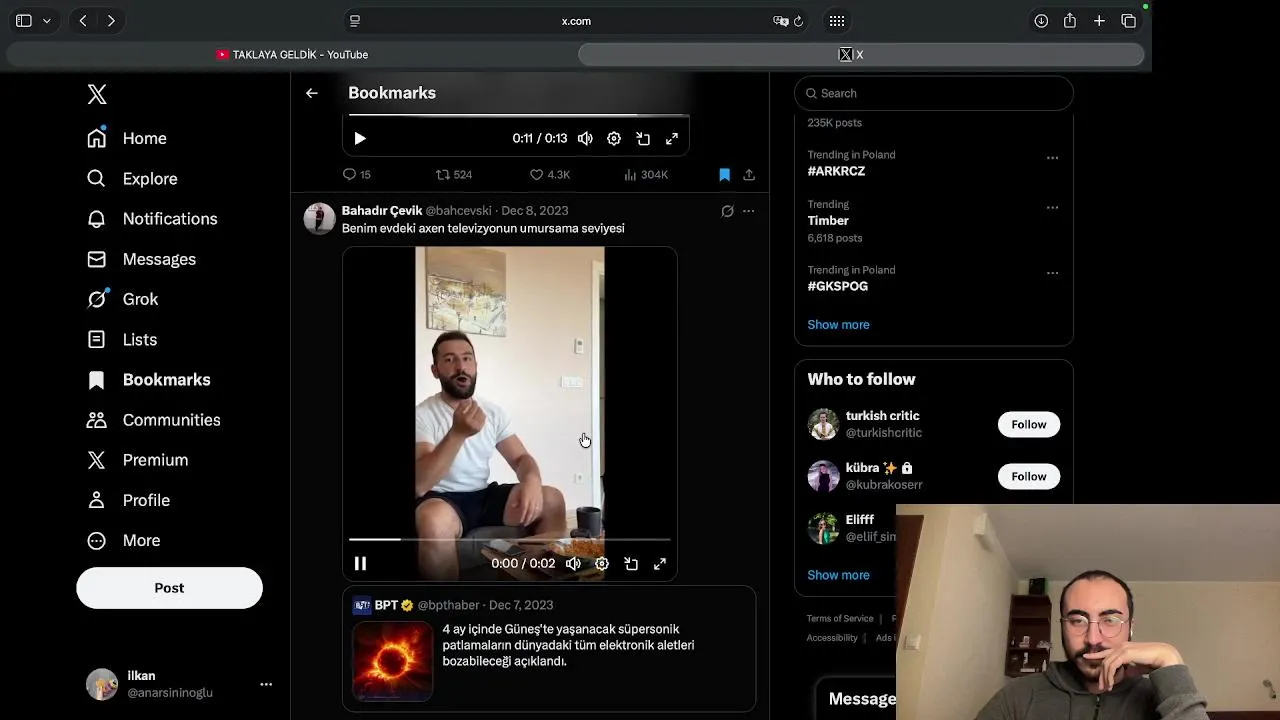The width and height of the screenshot is (1280, 720).
Task: Open Grok from sidebar
Action: pyautogui.click(x=122, y=299)
